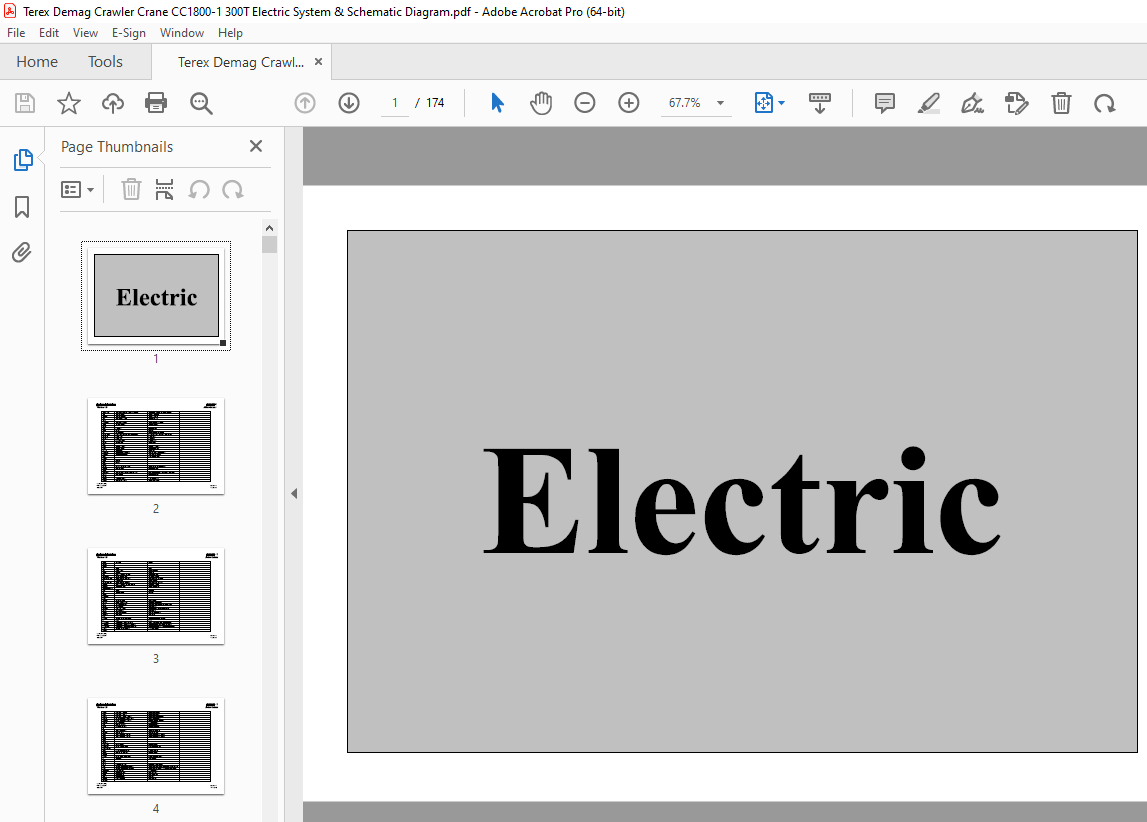
Task: Open thumbnails options dropdown menu
Action: [78, 190]
